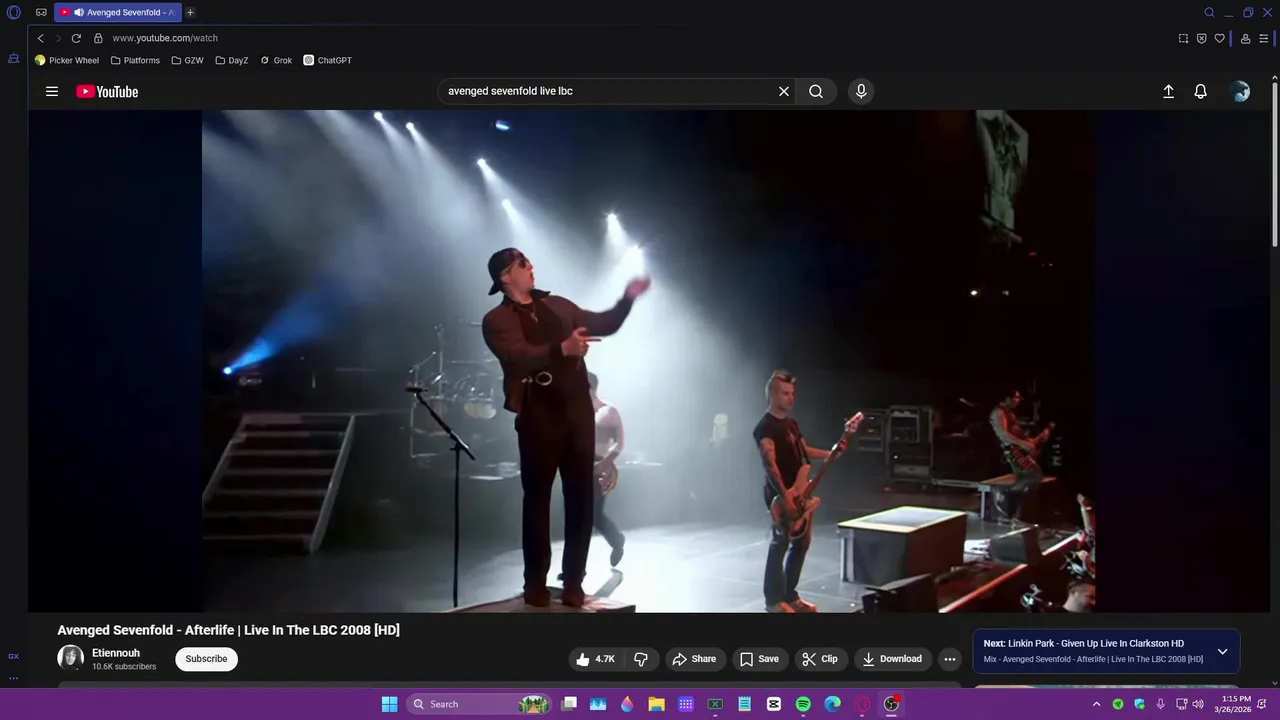Go forward to the next page
Viewport: 1280px width, 720px height.
(57, 38)
